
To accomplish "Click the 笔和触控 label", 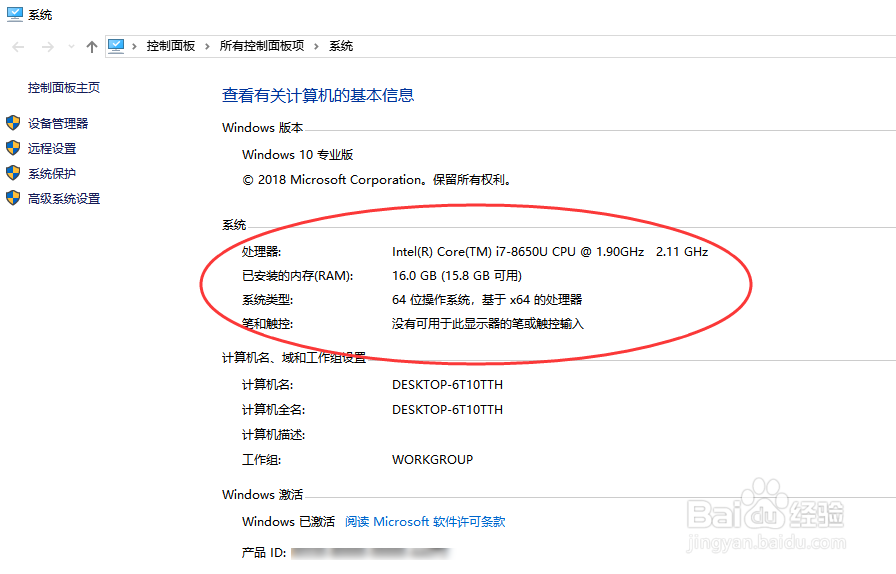I will (267, 324).
